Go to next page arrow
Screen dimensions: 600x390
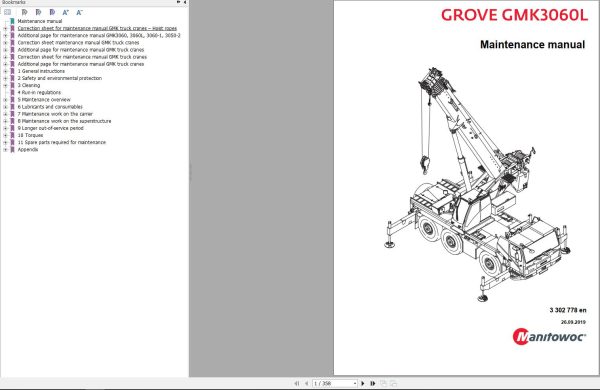pos(363,383)
